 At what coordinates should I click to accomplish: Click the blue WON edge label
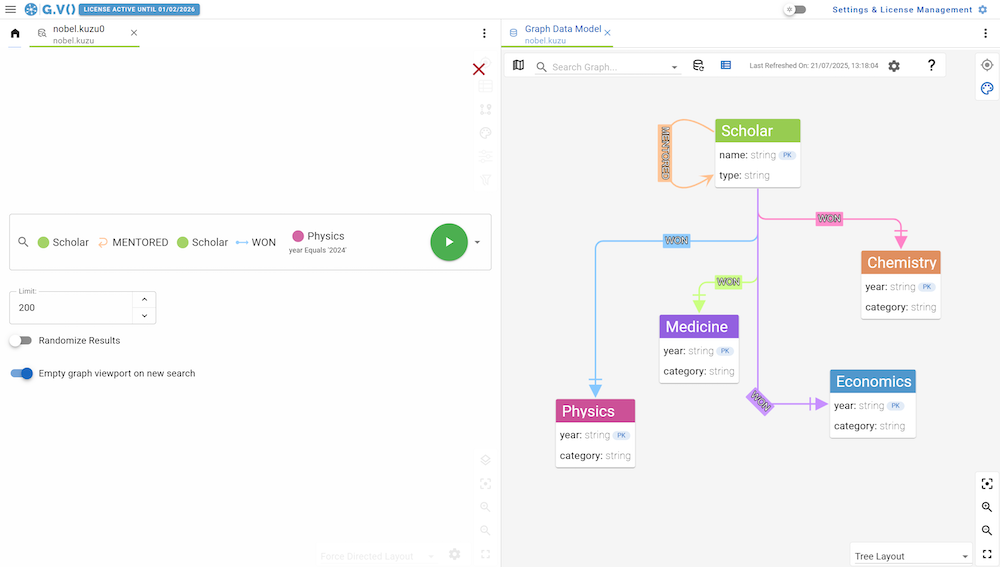(x=676, y=240)
